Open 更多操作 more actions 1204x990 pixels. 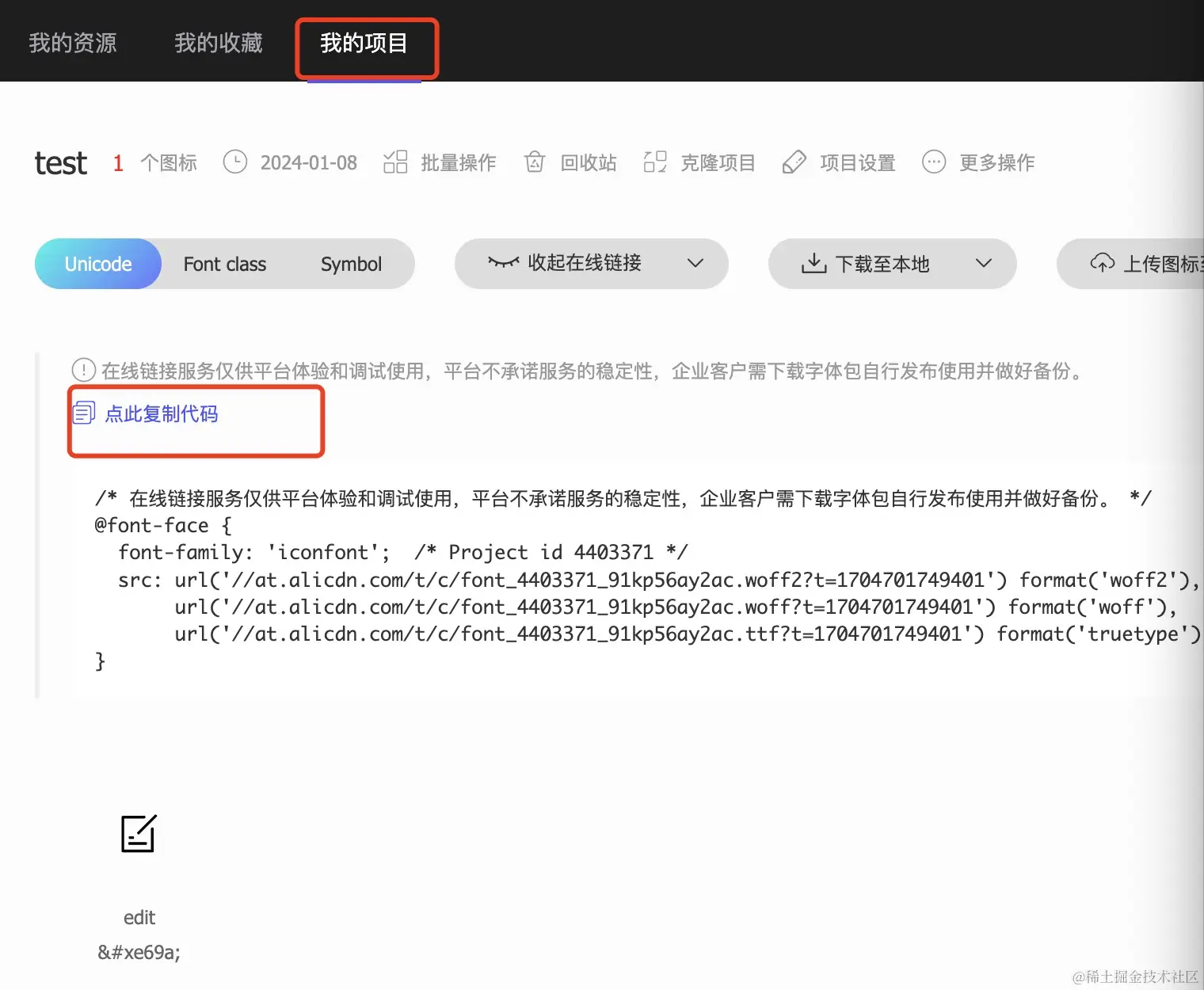point(997,163)
